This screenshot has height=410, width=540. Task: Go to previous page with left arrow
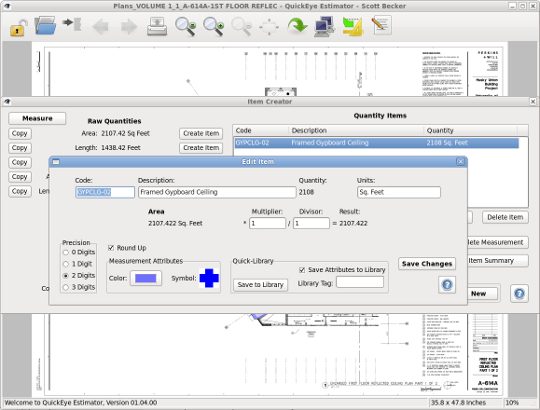tap(101, 27)
